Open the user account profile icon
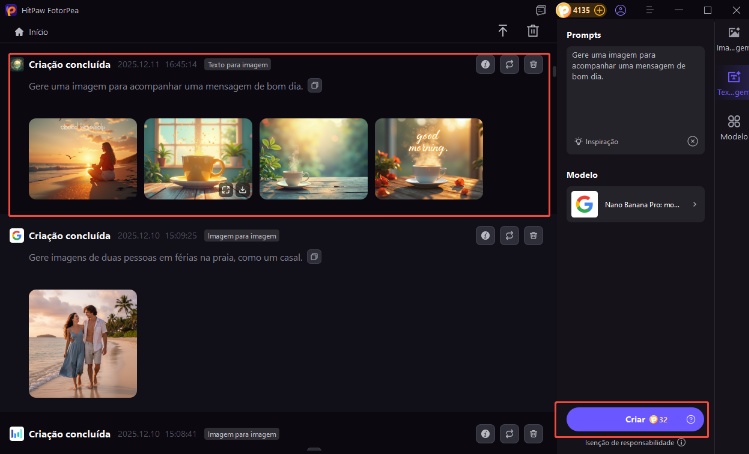 pos(621,10)
